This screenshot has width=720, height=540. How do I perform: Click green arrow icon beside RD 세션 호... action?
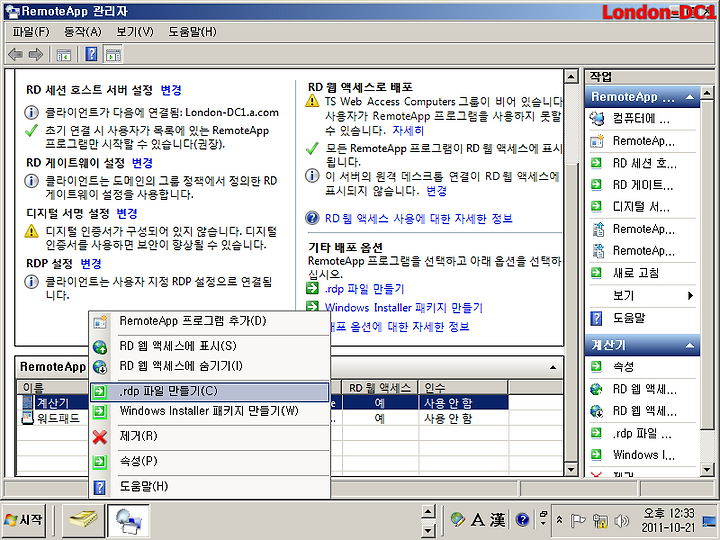point(596,163)
